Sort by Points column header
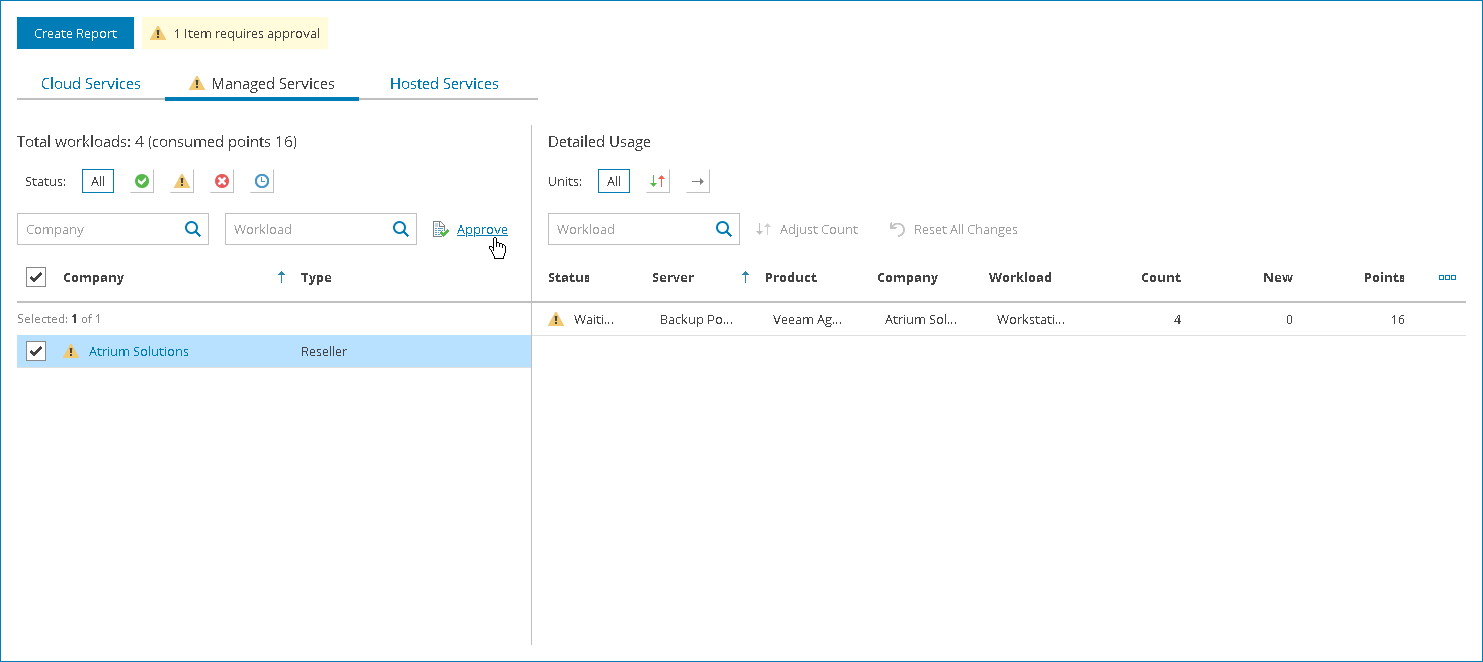Image resolution: width=1483 pixels, height=662 pixels. coord(1384,278)
